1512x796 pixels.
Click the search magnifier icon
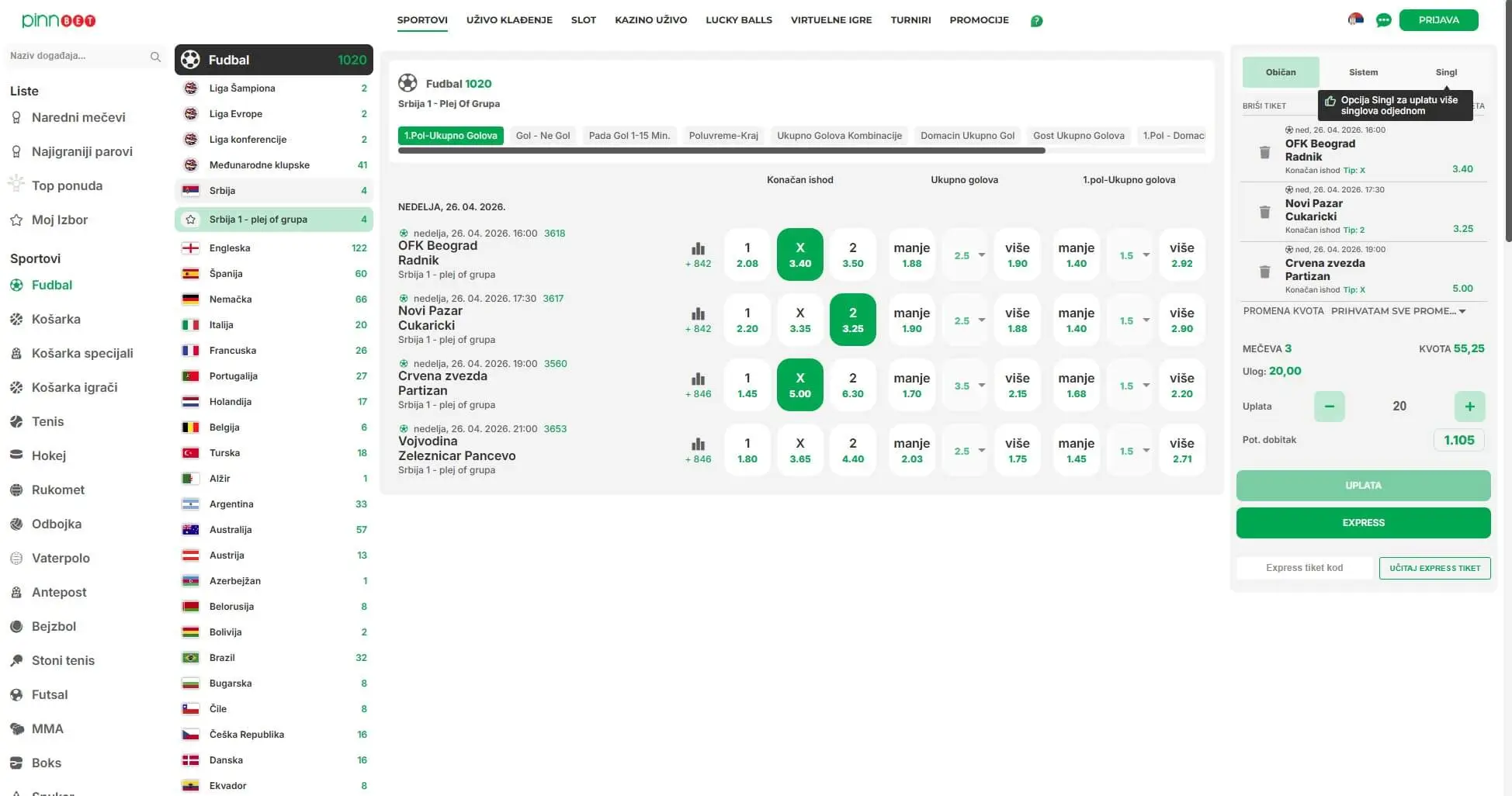155,57
